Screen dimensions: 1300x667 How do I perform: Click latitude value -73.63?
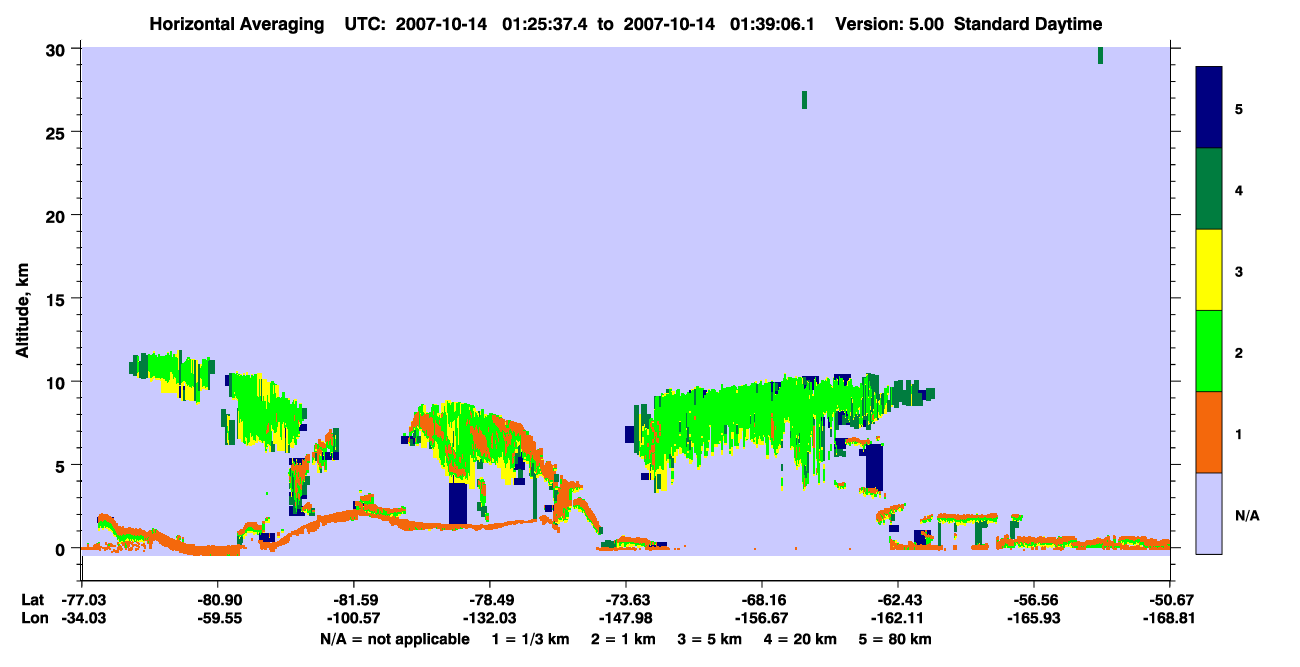[626, 599]
